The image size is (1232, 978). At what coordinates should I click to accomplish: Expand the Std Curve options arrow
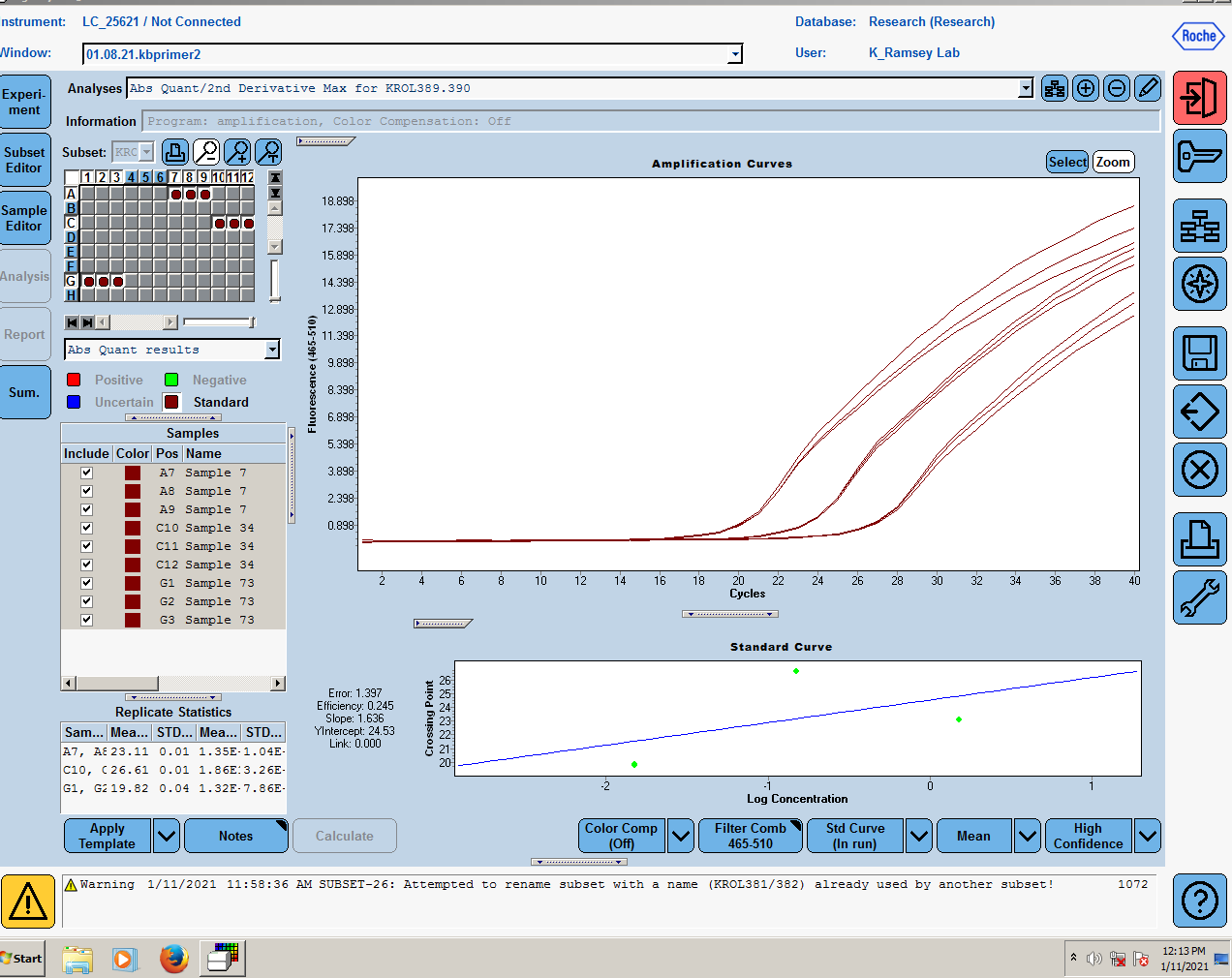[x=919, y=836]
